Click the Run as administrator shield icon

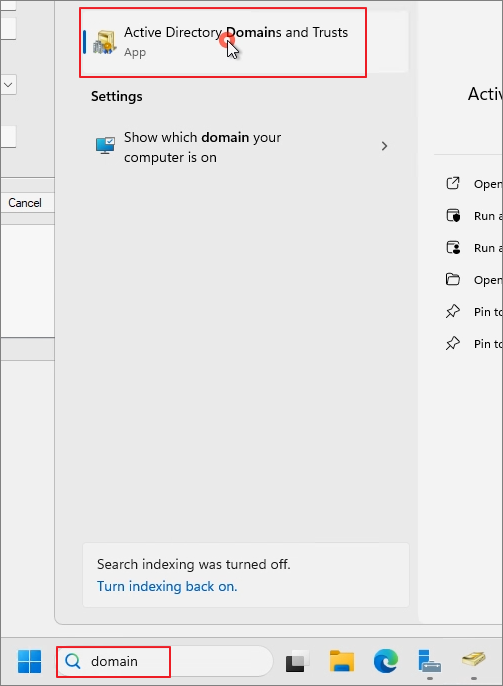tap(453, 215)
